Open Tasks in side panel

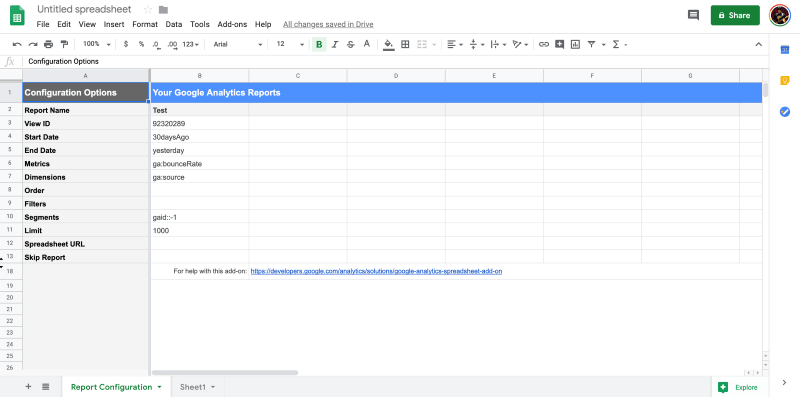coord(785,112)
